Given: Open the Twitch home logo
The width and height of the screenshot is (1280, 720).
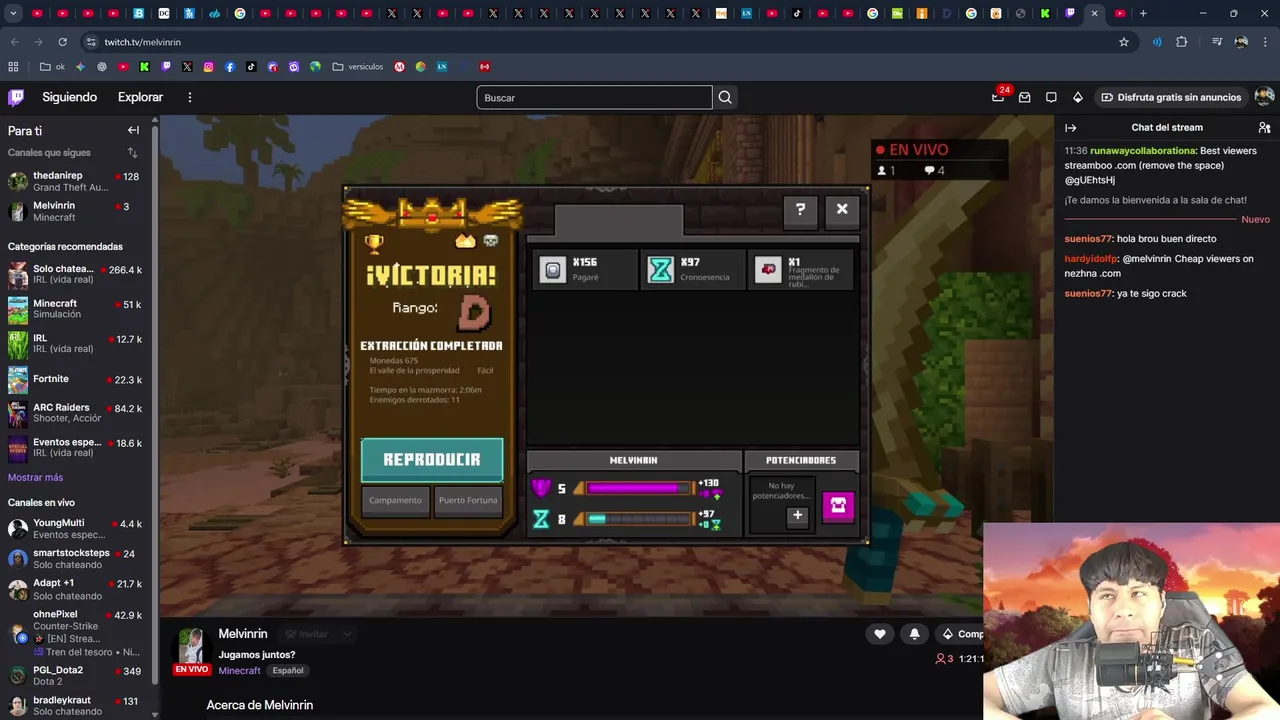Looking at the screenshot, I should [x=16, y=97].
